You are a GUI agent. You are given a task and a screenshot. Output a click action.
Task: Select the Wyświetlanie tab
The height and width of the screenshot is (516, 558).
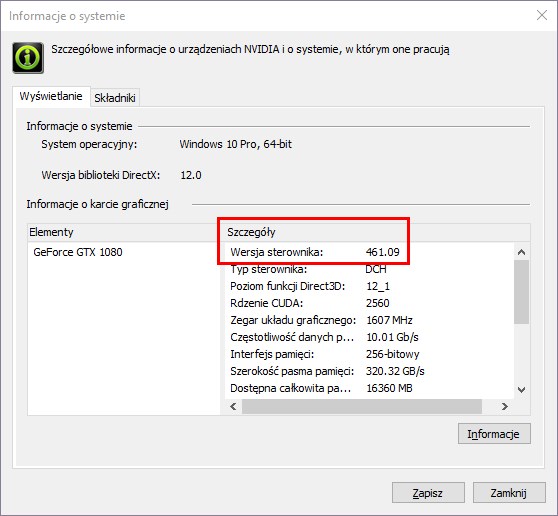point(51,96)
